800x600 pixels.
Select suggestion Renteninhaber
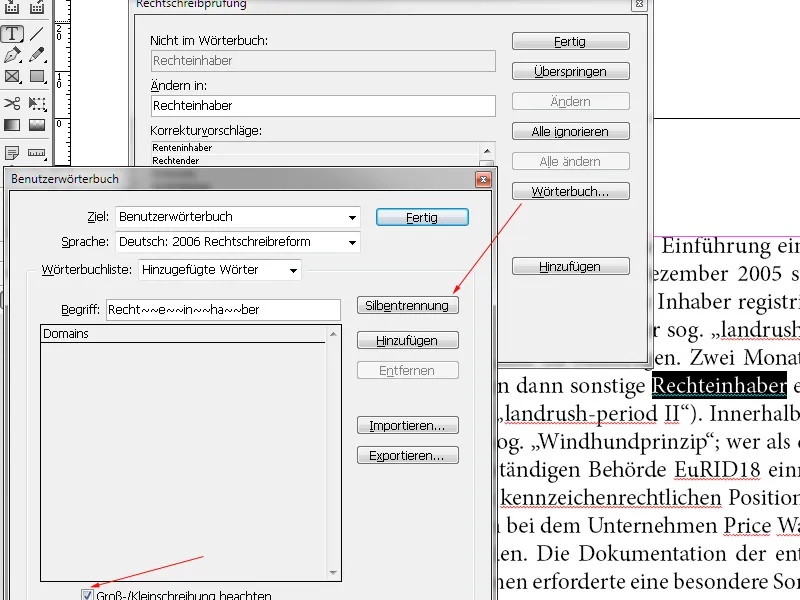pos(315,147)
